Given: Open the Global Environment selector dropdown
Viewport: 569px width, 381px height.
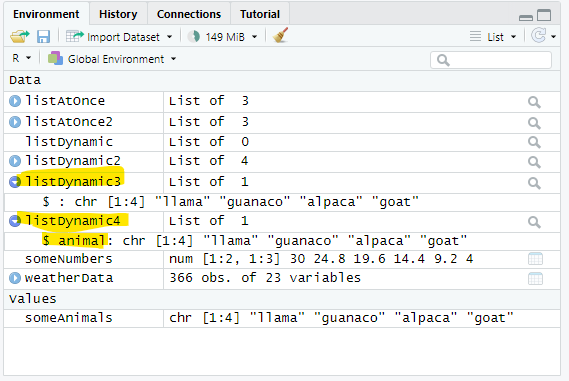Looking at the screenshot, I should 112,58.
